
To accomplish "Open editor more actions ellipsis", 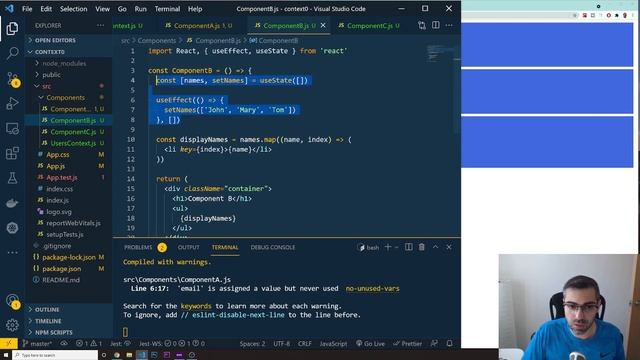I will [x=449, y=25].
